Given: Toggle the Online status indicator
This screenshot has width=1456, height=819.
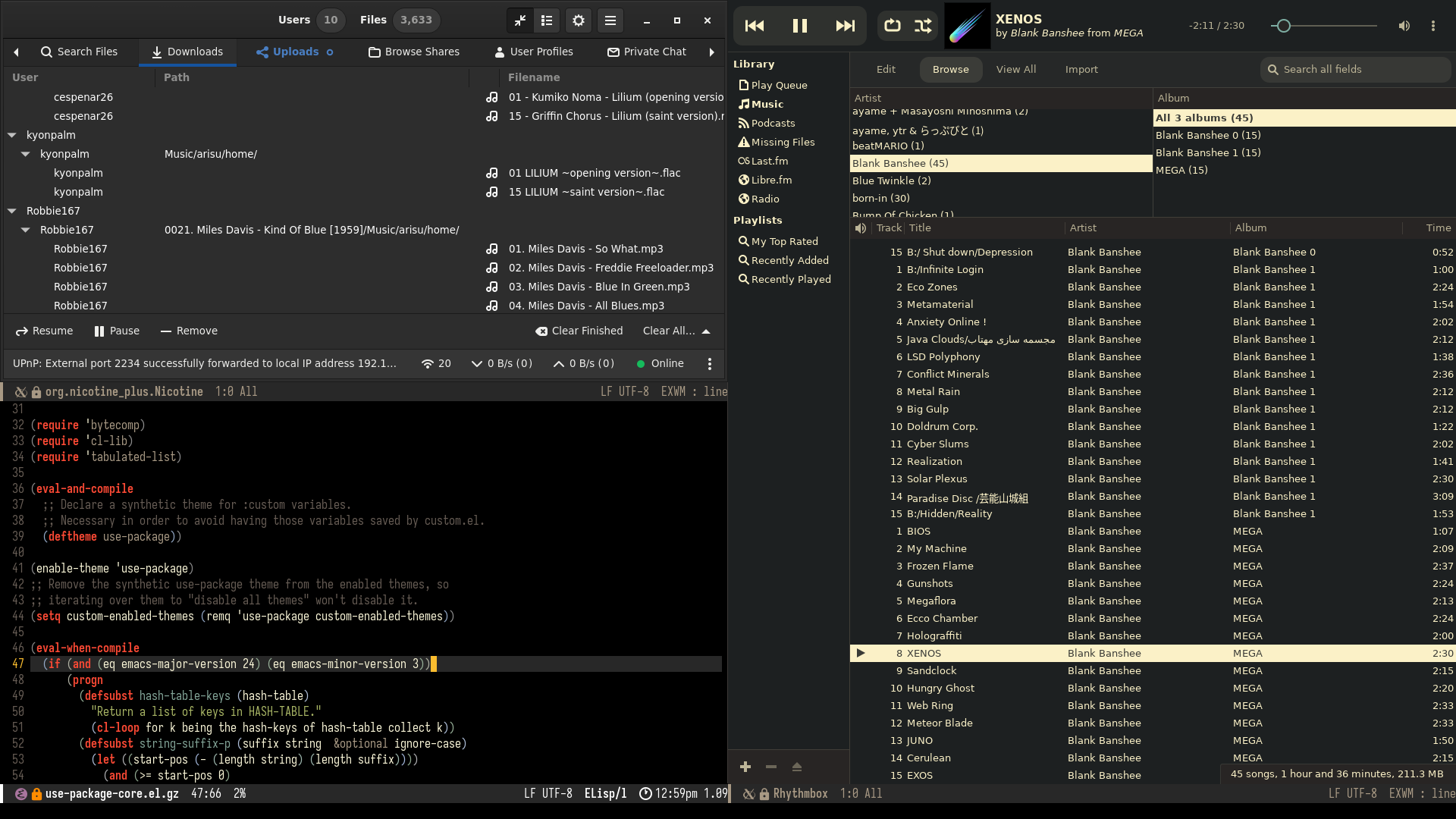Looking at the screenshot, I should click(660, 364).
